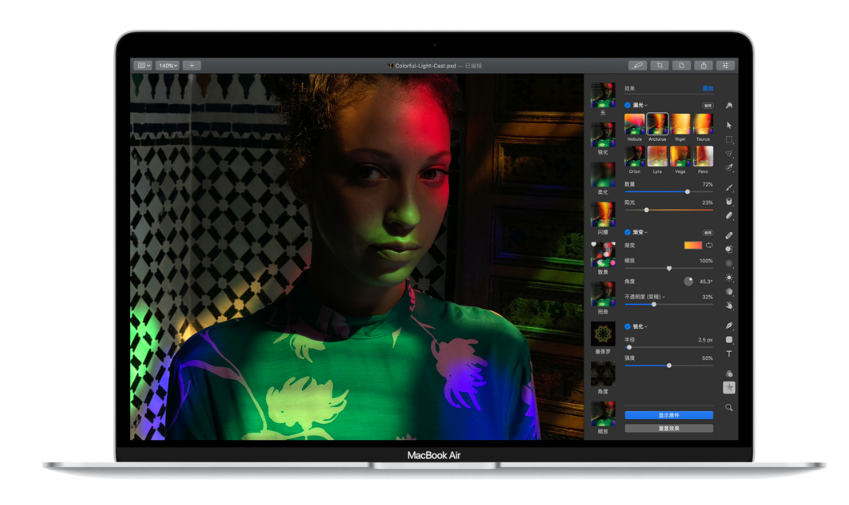This screenshot has width=849, height=505.
Task: Click the plus Add button in toolbar
Action: click(x=192, y=65)
